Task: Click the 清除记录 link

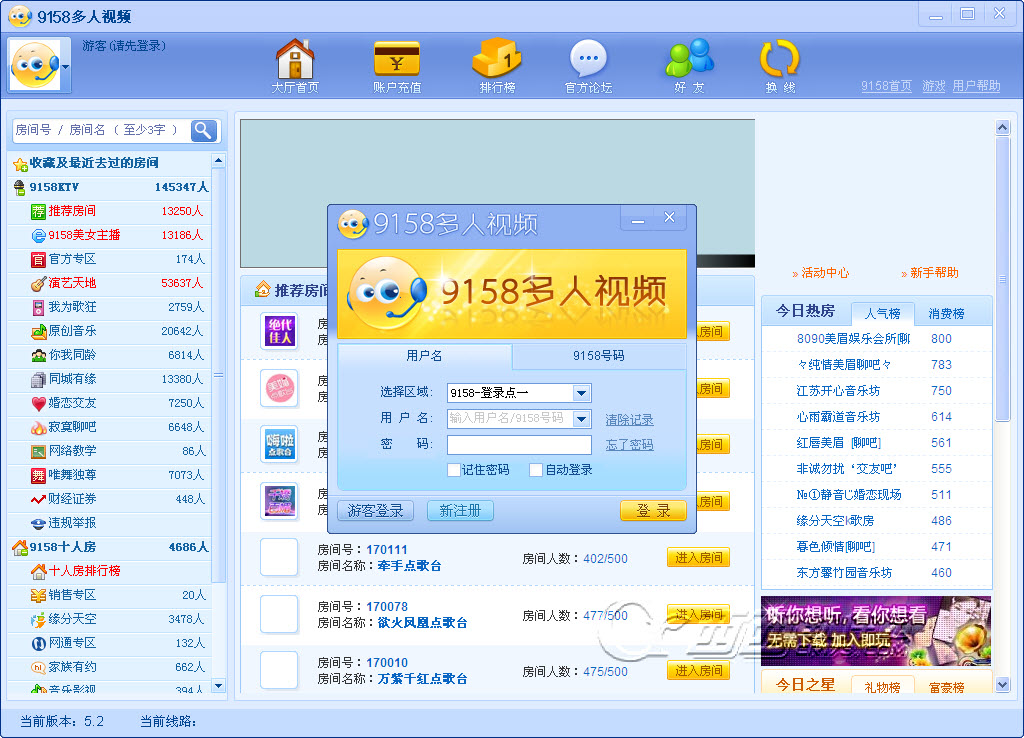Action: (629, 419)
